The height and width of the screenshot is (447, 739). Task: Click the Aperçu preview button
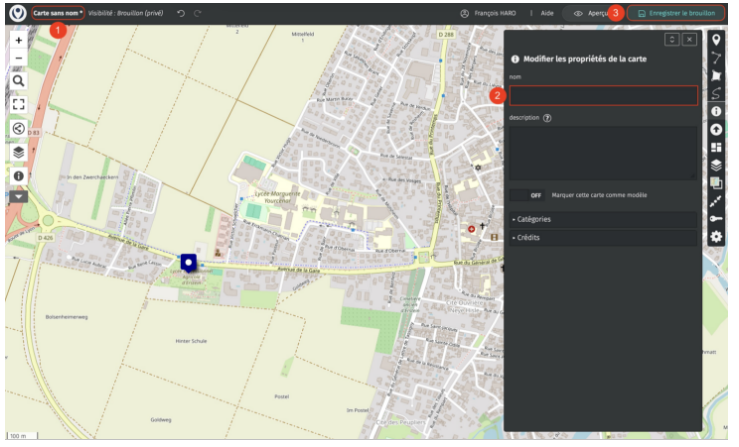pos(590,13)
